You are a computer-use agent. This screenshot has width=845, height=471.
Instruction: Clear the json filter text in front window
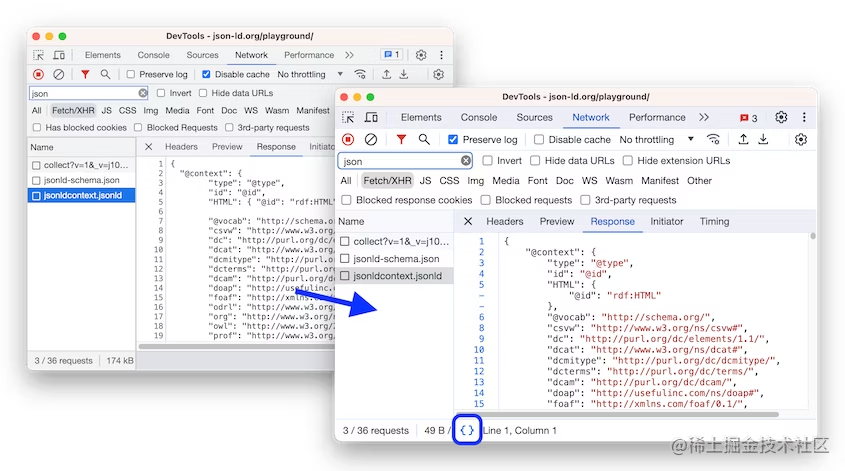466,161
